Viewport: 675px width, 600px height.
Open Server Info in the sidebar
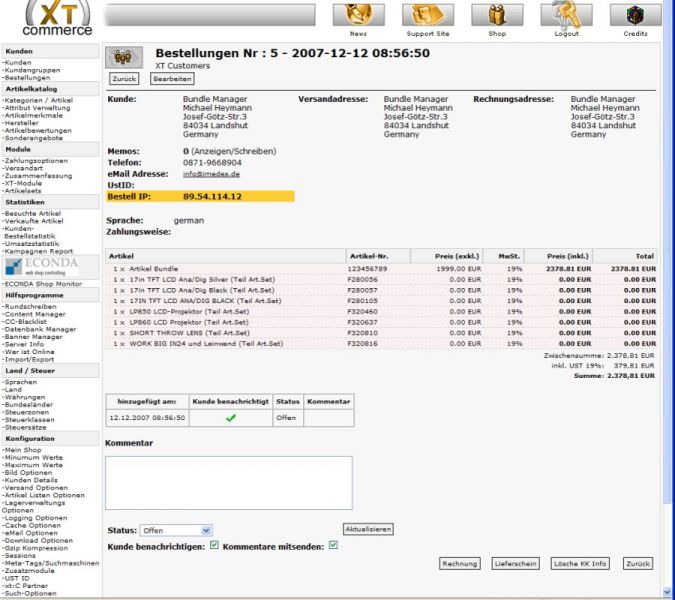coord(24,344)
